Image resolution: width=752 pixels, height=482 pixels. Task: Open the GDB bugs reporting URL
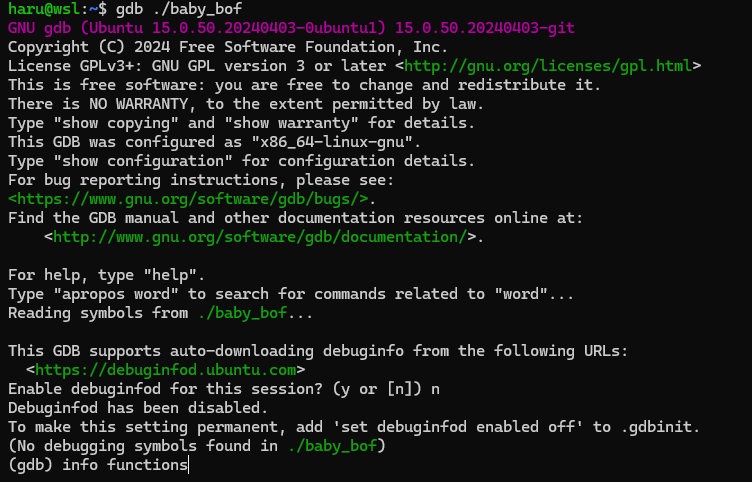189,199
